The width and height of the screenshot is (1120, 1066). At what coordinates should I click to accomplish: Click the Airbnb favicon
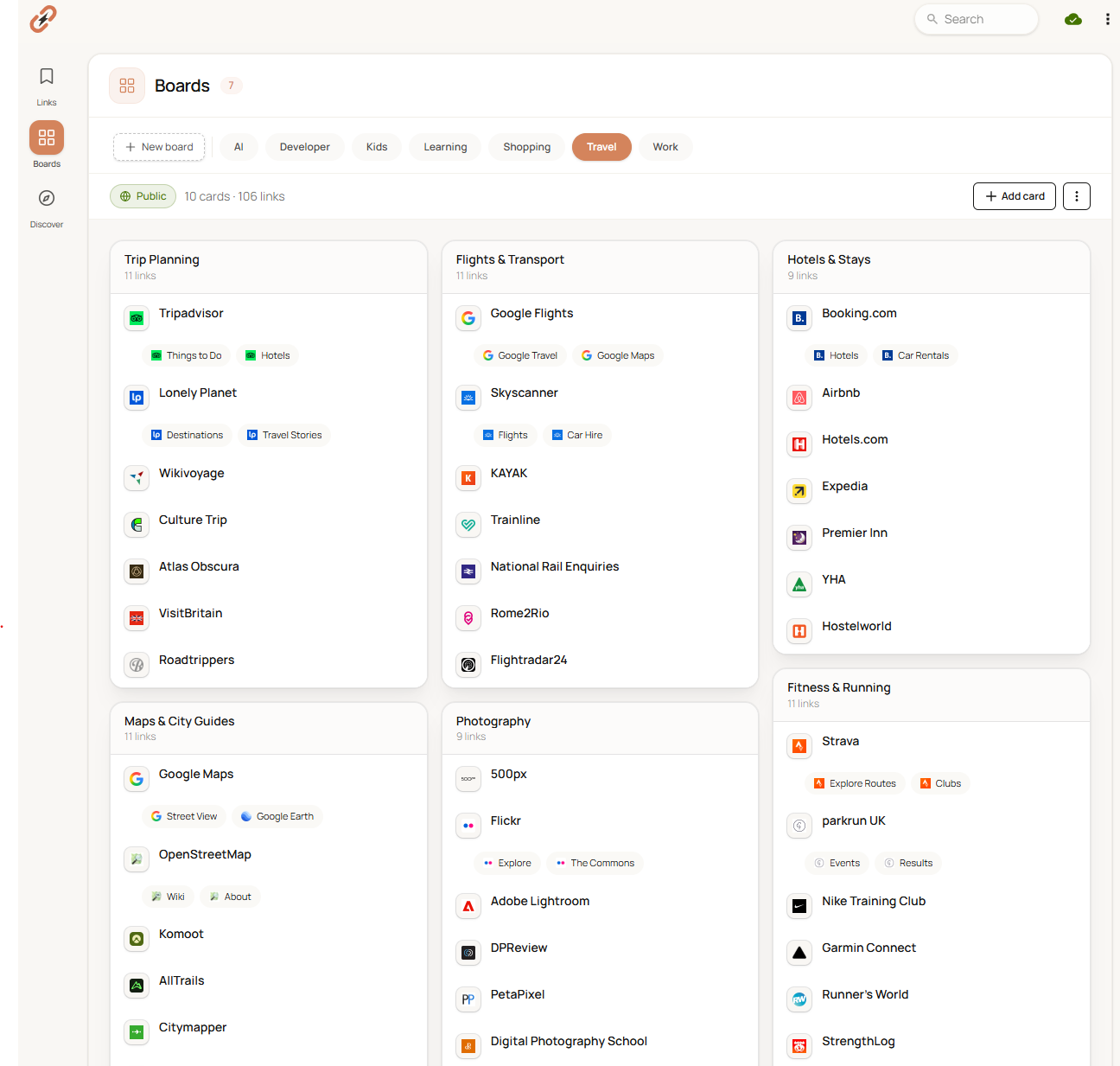(x=799, y=398)
